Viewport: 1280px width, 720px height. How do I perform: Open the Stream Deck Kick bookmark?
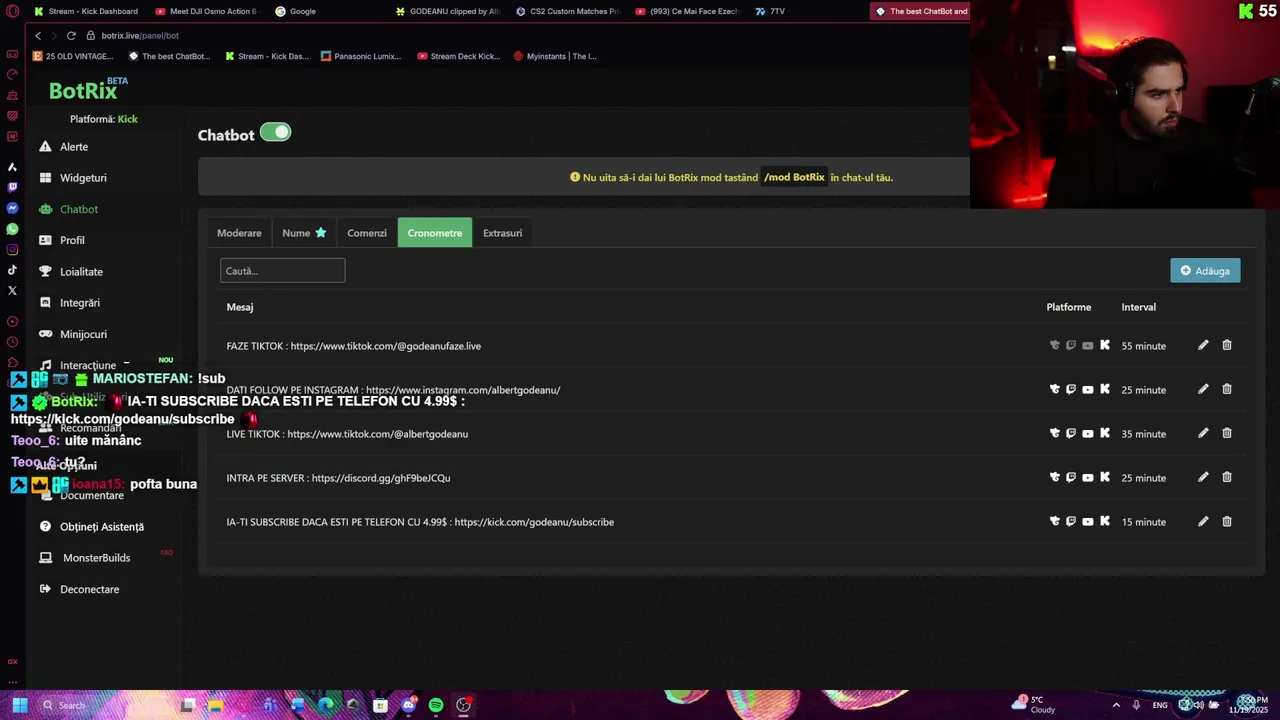(458, 56)
